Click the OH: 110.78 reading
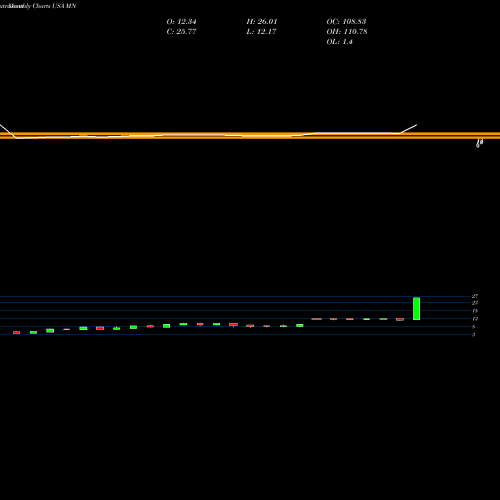This screenshot has height=500, width=500. [347, 32]
